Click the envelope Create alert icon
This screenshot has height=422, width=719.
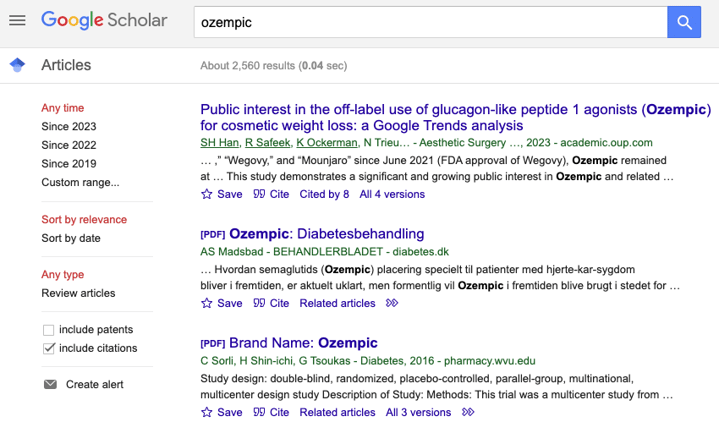50,385
